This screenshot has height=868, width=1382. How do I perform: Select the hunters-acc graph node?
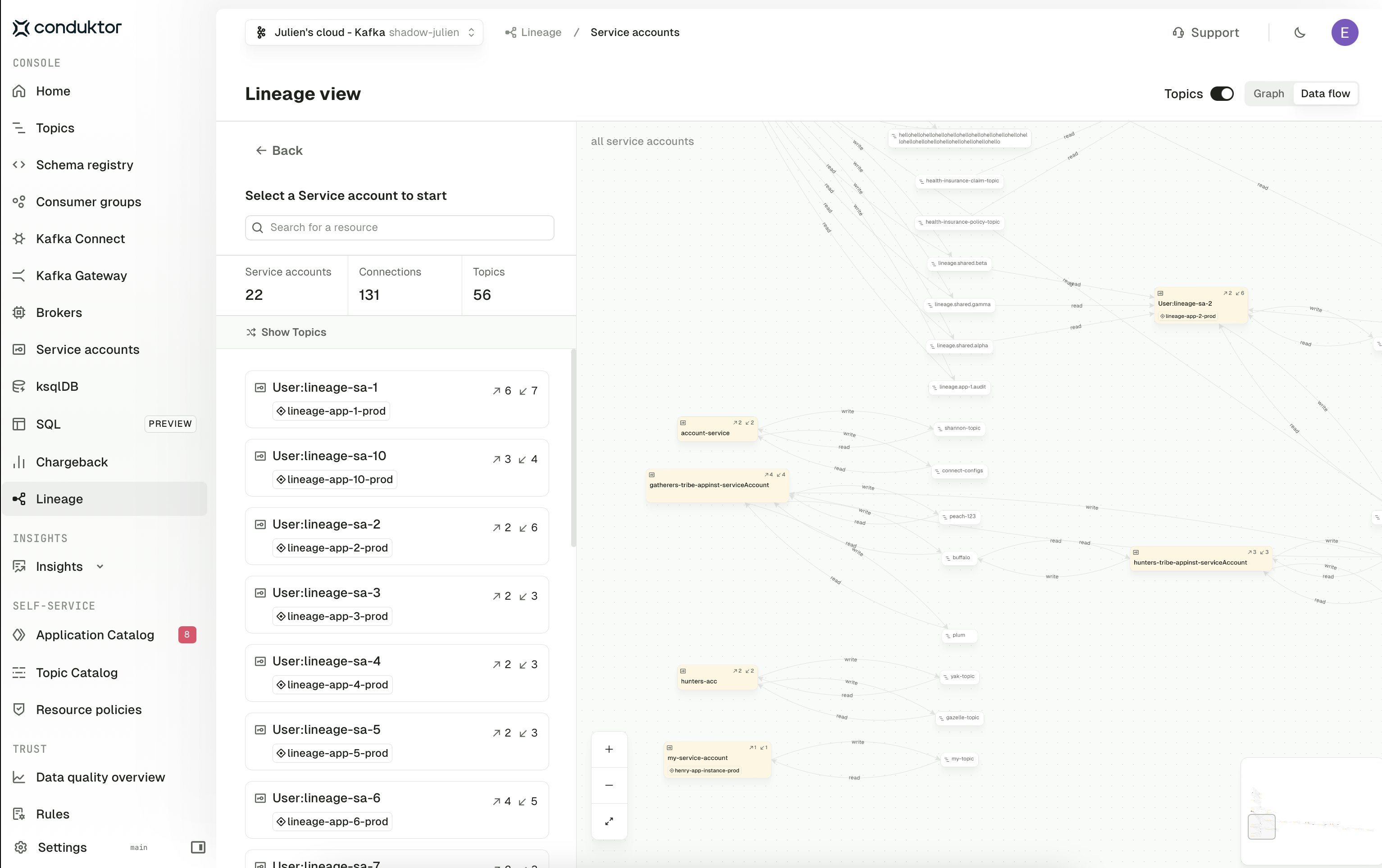718,678
